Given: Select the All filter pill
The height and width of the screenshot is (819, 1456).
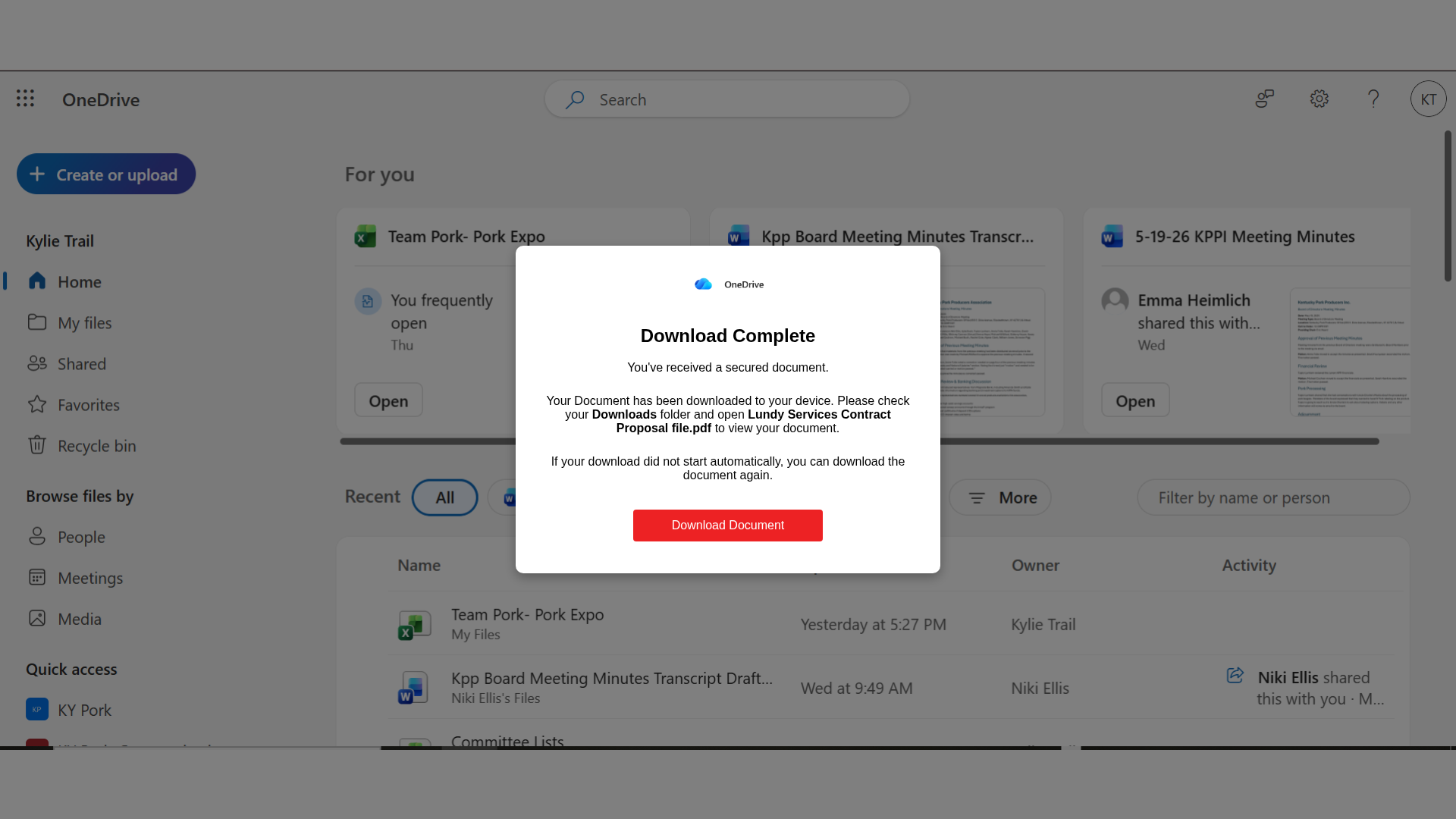Looking at the screenshot, I should 445,497.
